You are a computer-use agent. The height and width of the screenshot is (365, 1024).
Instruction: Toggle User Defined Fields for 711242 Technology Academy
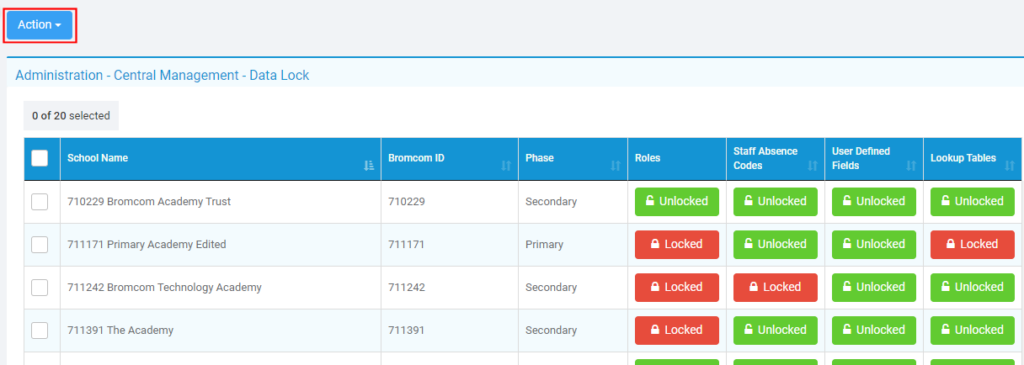click(874, 287)
